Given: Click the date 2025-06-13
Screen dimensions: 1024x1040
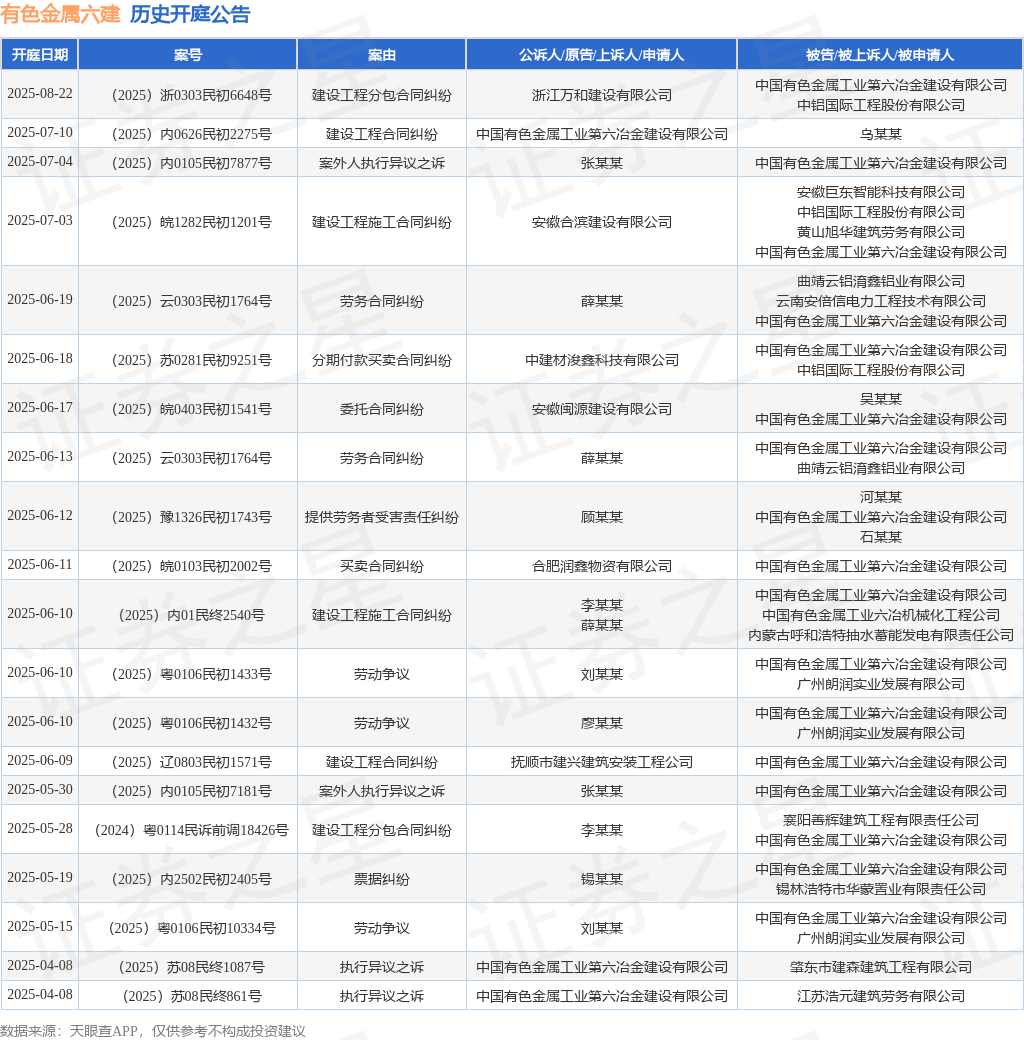Looking at the screenshot, I should click(x=40, y=457).
